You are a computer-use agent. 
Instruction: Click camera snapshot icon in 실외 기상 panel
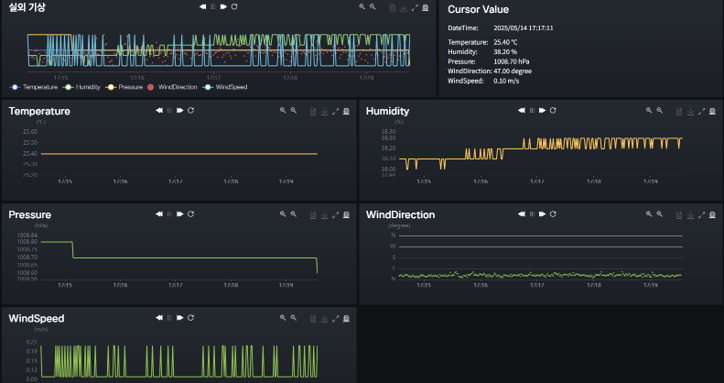point(425,8)
